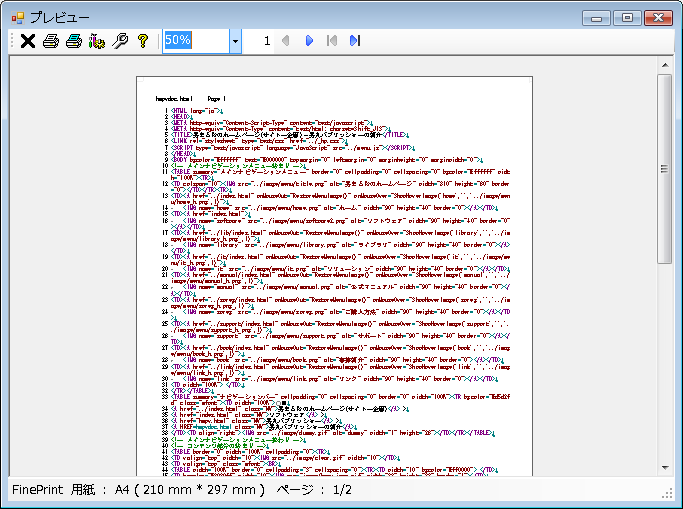
Task: Expand the zoom percentage dropdown arrow
Action: (x=235, y=41)
